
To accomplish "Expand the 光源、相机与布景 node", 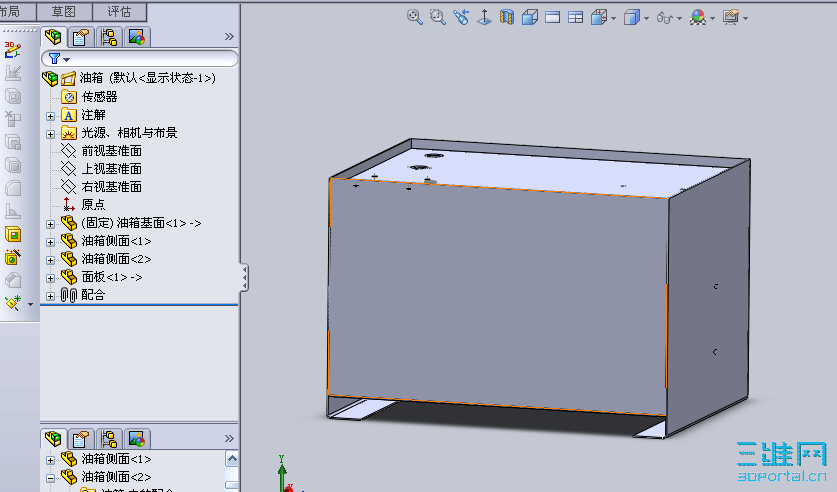I will coord(50,134).
